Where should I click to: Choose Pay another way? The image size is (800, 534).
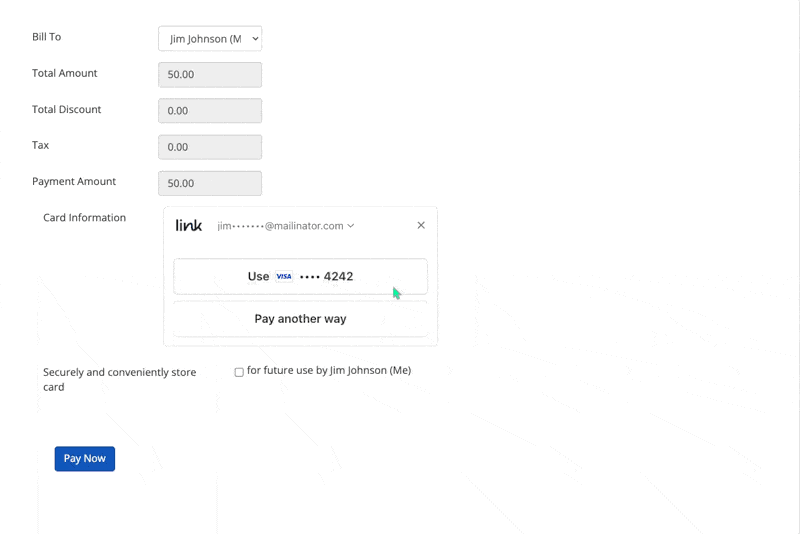pyautogui.click(x=300, y=319)
